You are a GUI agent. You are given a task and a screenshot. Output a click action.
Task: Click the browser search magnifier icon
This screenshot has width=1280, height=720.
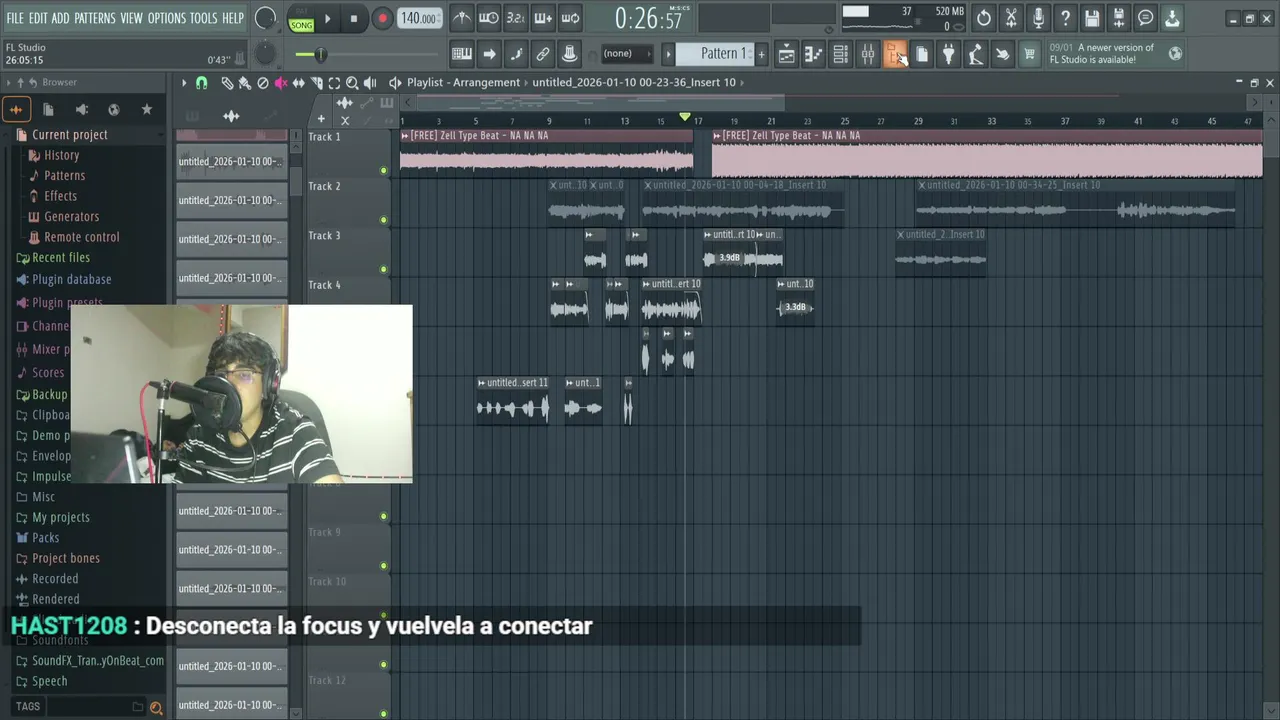point(156,708)
